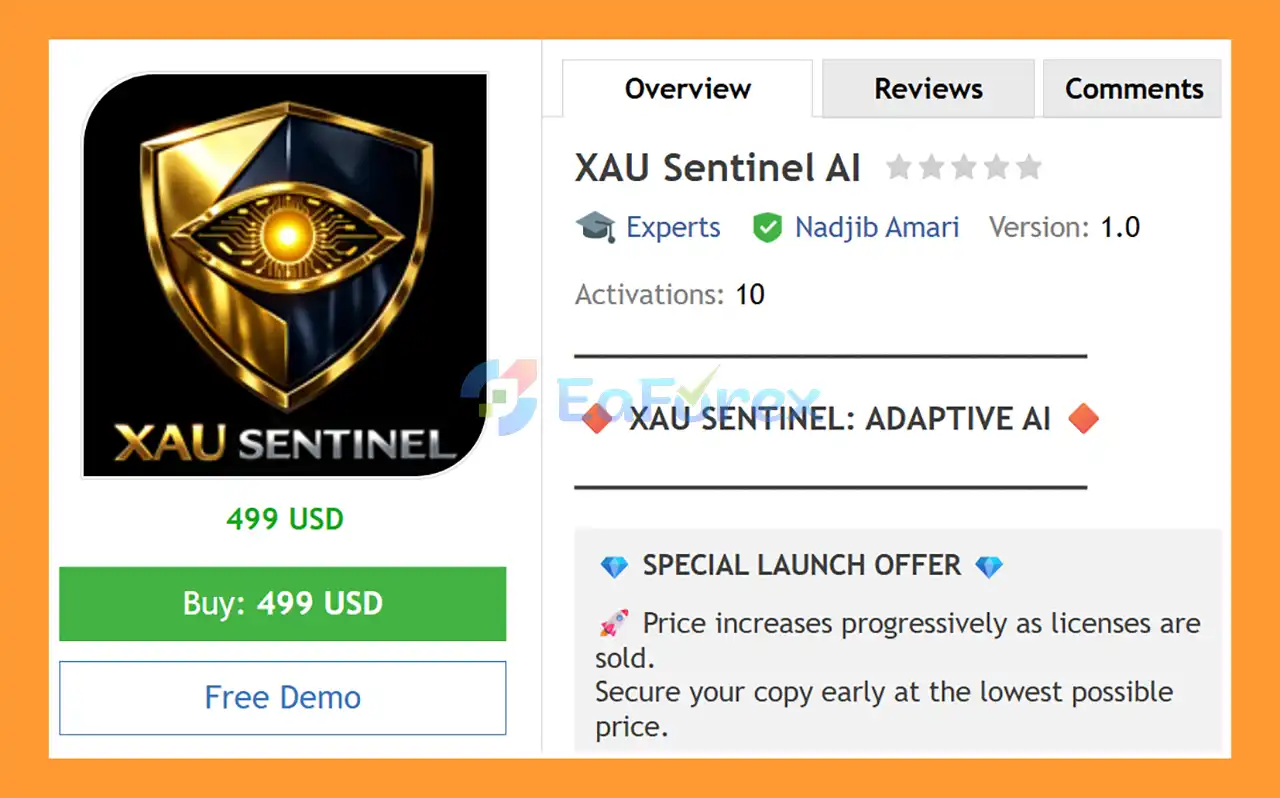Switch to the Reviews tab
This screenshot has width=1280, height=798.
pyautogui.click(x=927, y=88)
